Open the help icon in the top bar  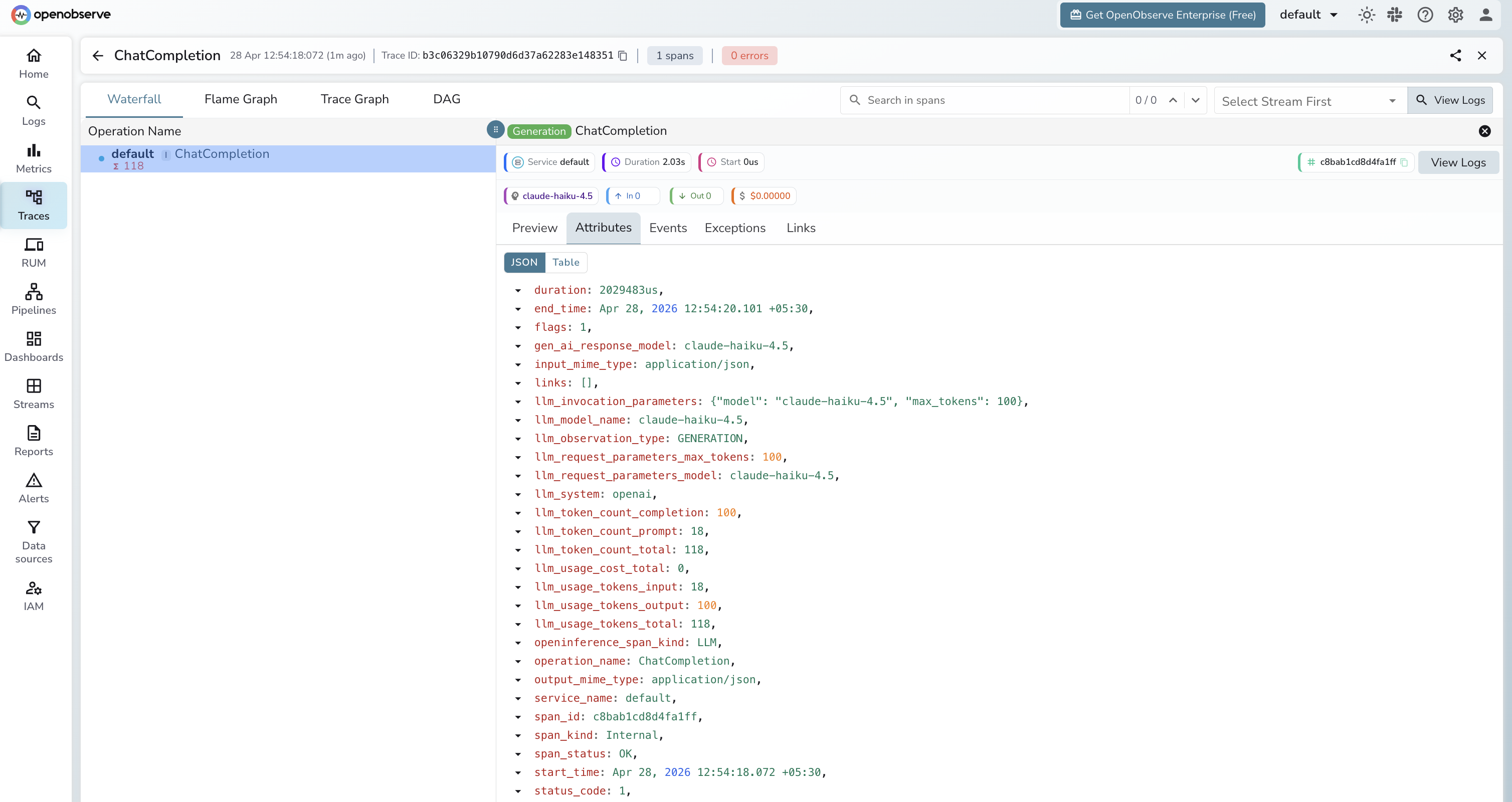tap(1425, 15)
